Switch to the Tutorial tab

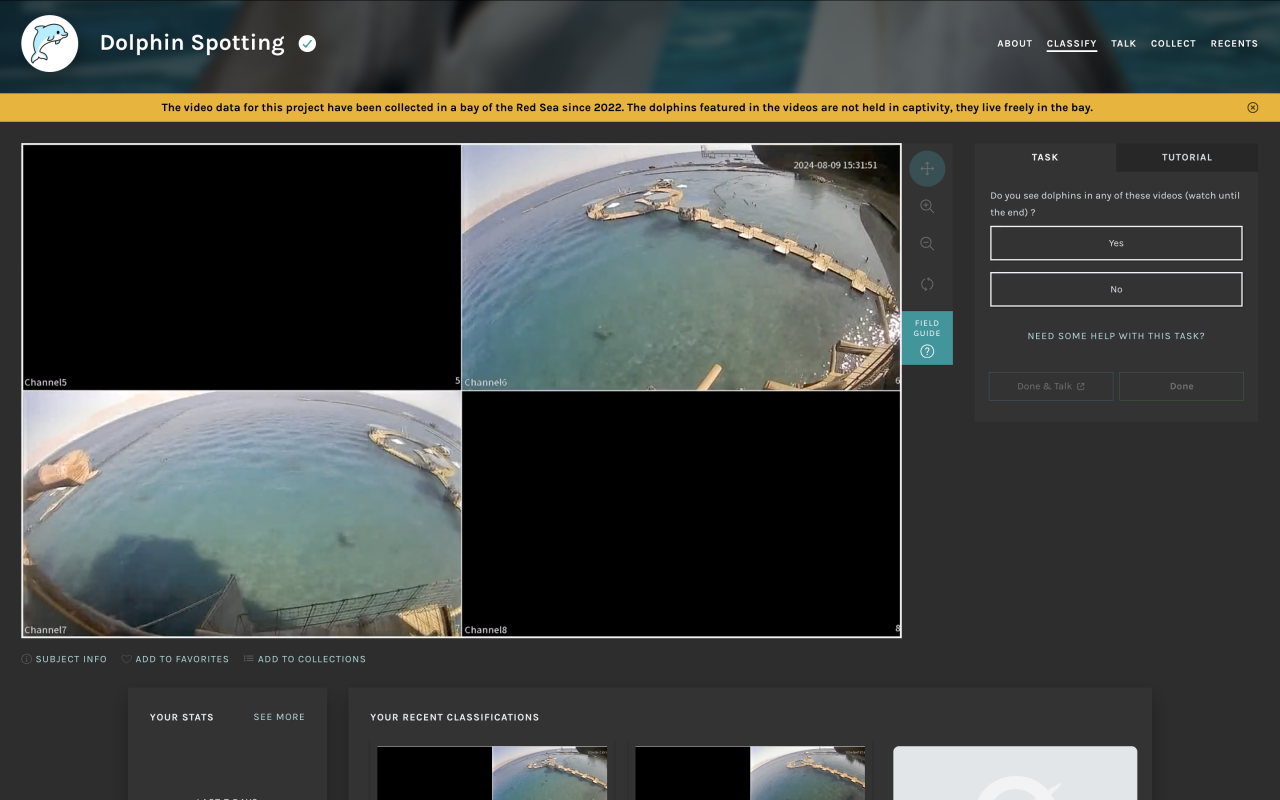tap(1186, 157)
